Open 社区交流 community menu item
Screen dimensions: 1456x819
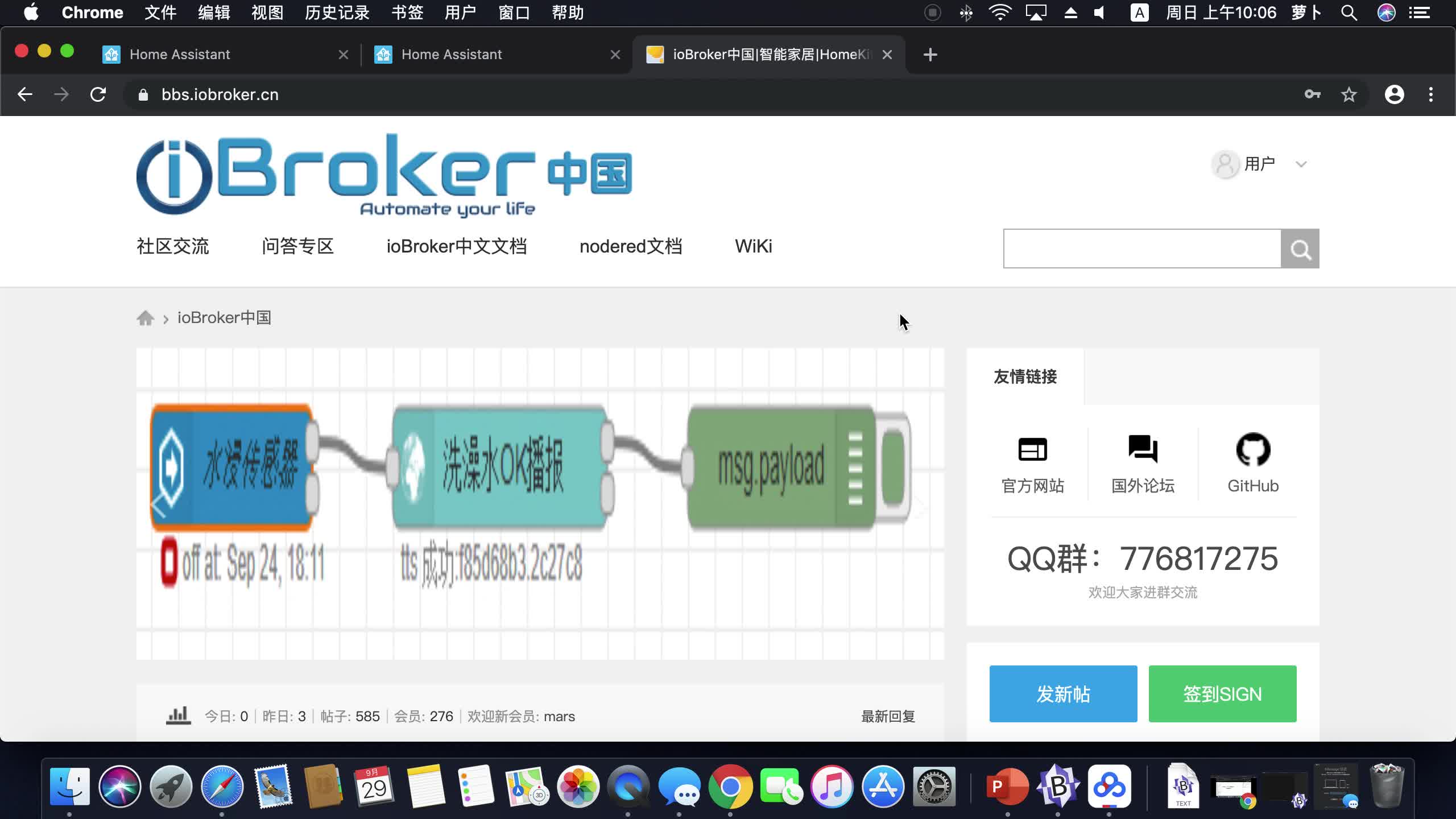[x=173, y=247]
